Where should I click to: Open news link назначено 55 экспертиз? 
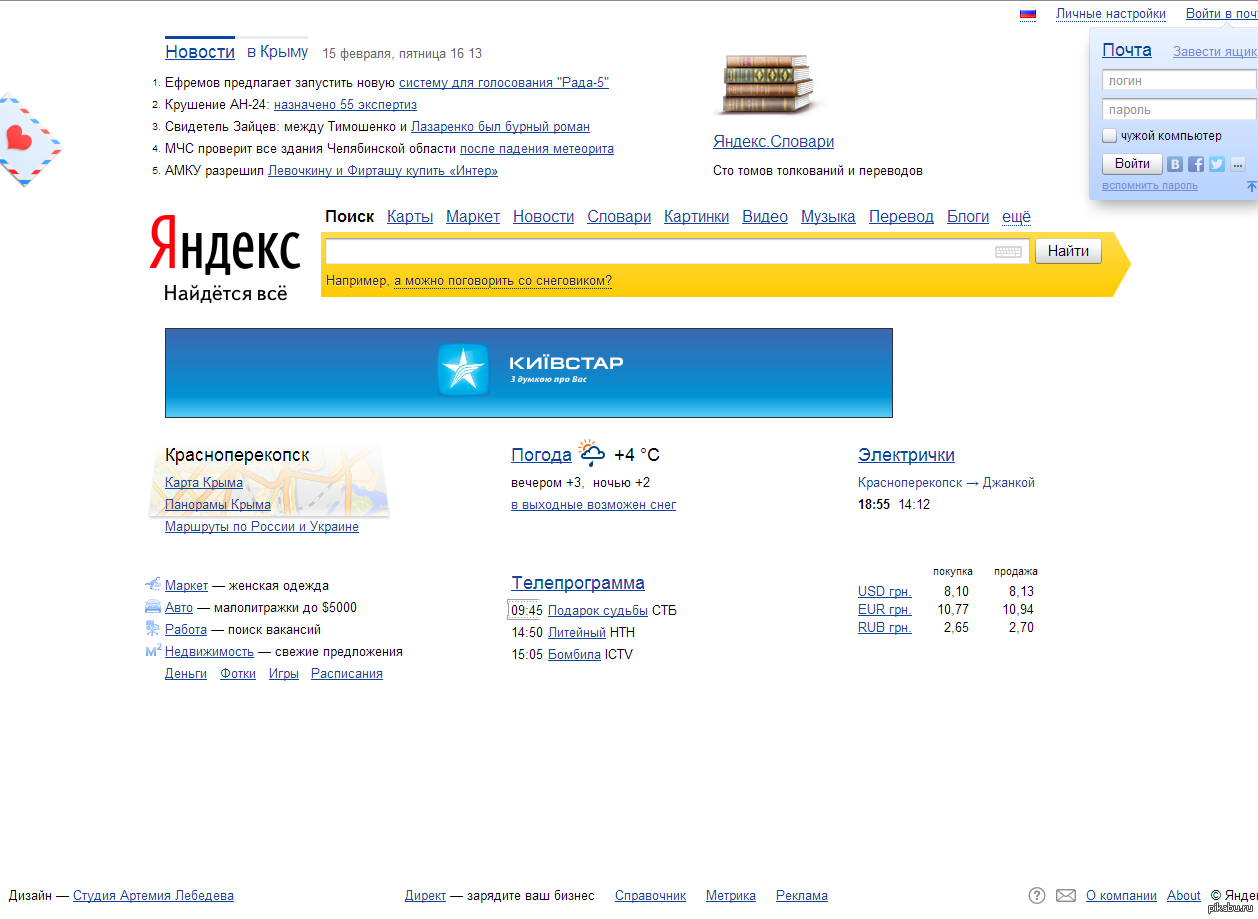coord(346,105)
